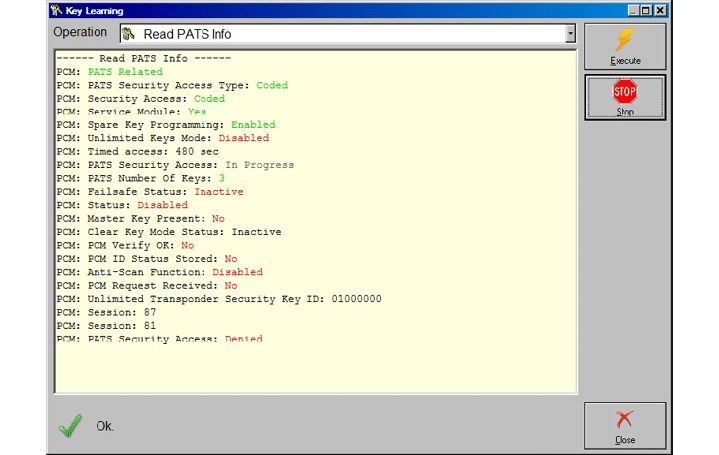Close the window using title bar X
This screenshot has width=719, height=455.
coord(659,10)
